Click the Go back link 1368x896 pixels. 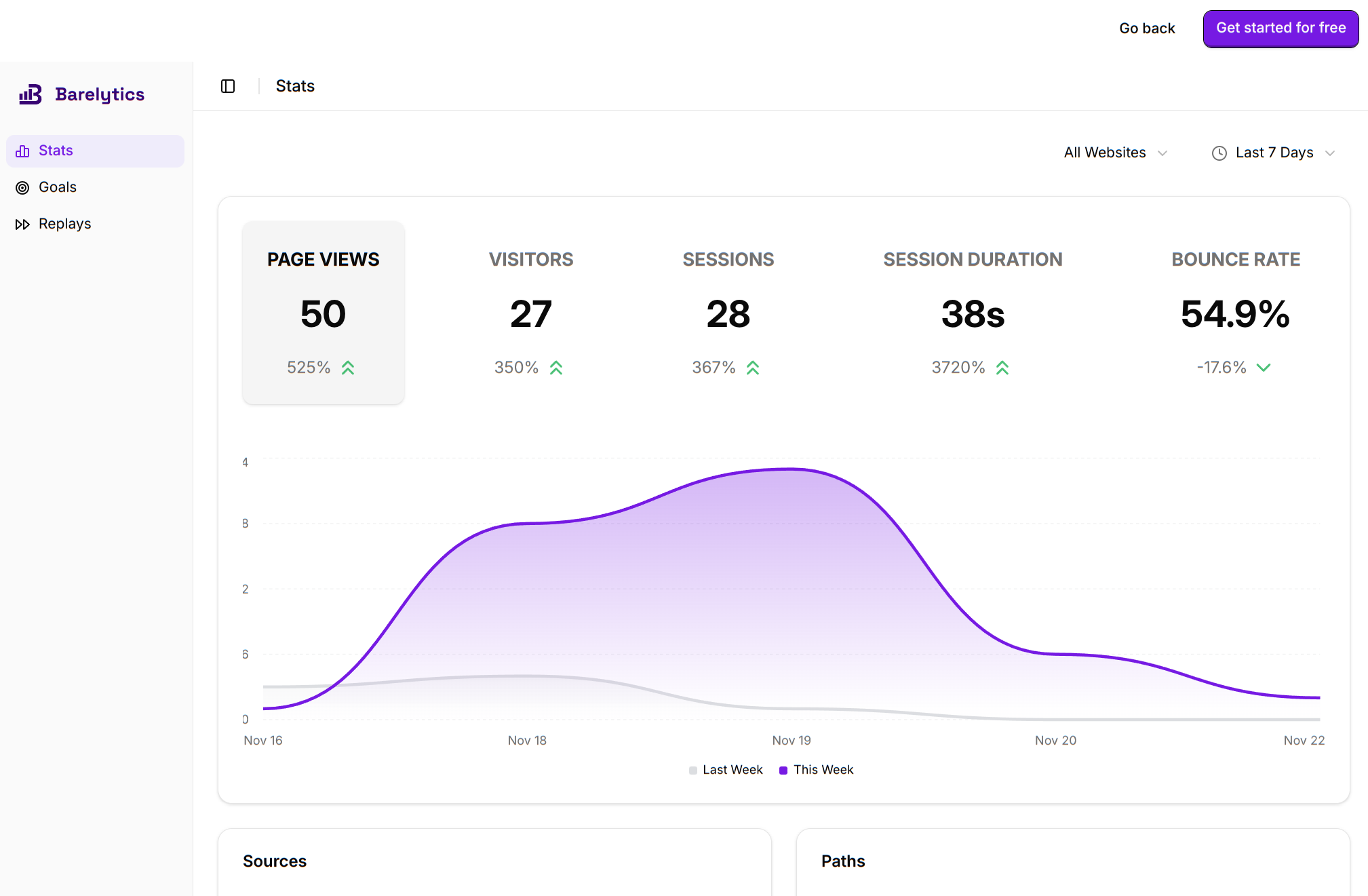(x=1146, y=28)
